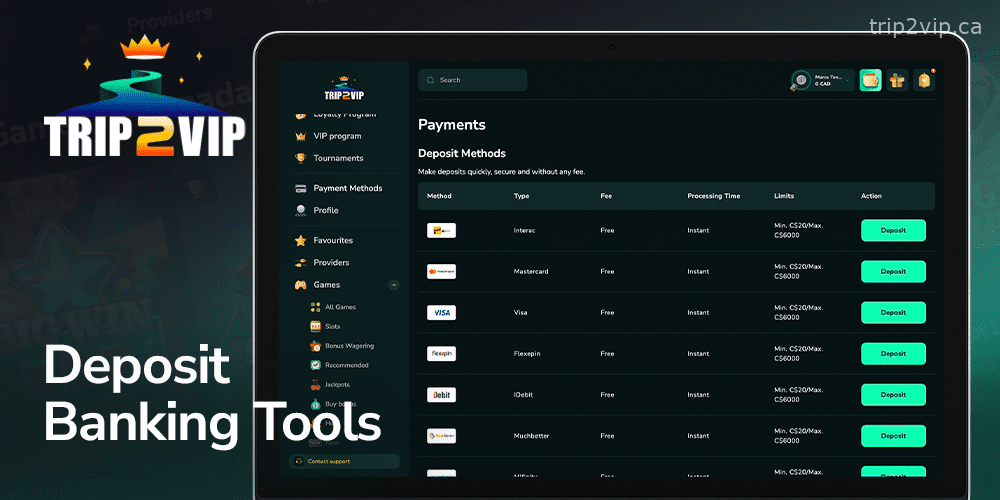Click the Deposit Methods heading
This screenshot has height=500, width=1000.
pos(462,154)
